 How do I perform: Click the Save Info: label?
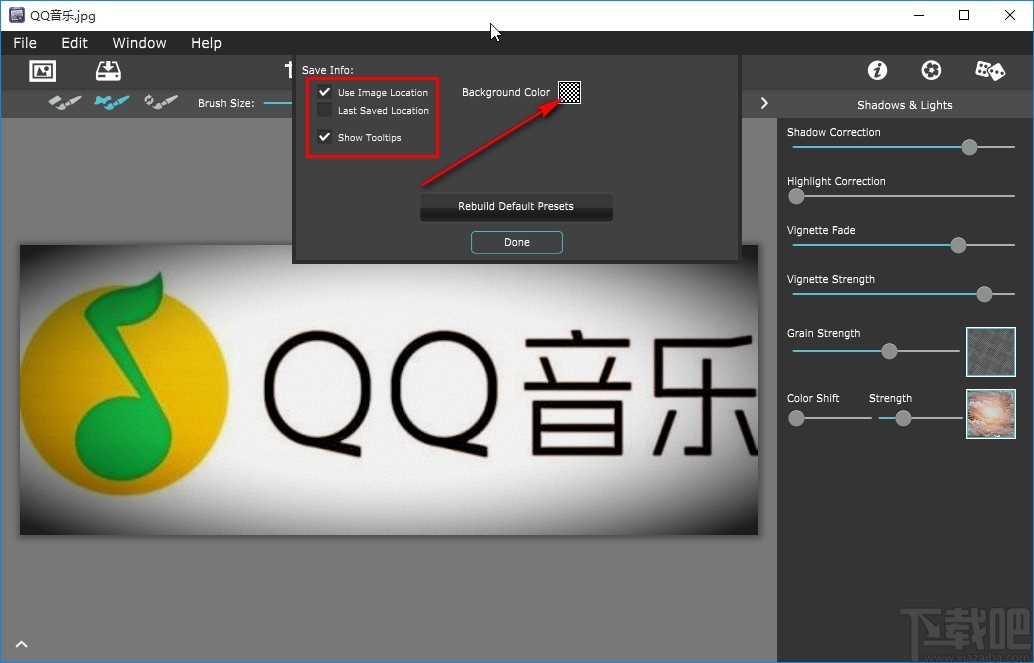tap(328, 70)
